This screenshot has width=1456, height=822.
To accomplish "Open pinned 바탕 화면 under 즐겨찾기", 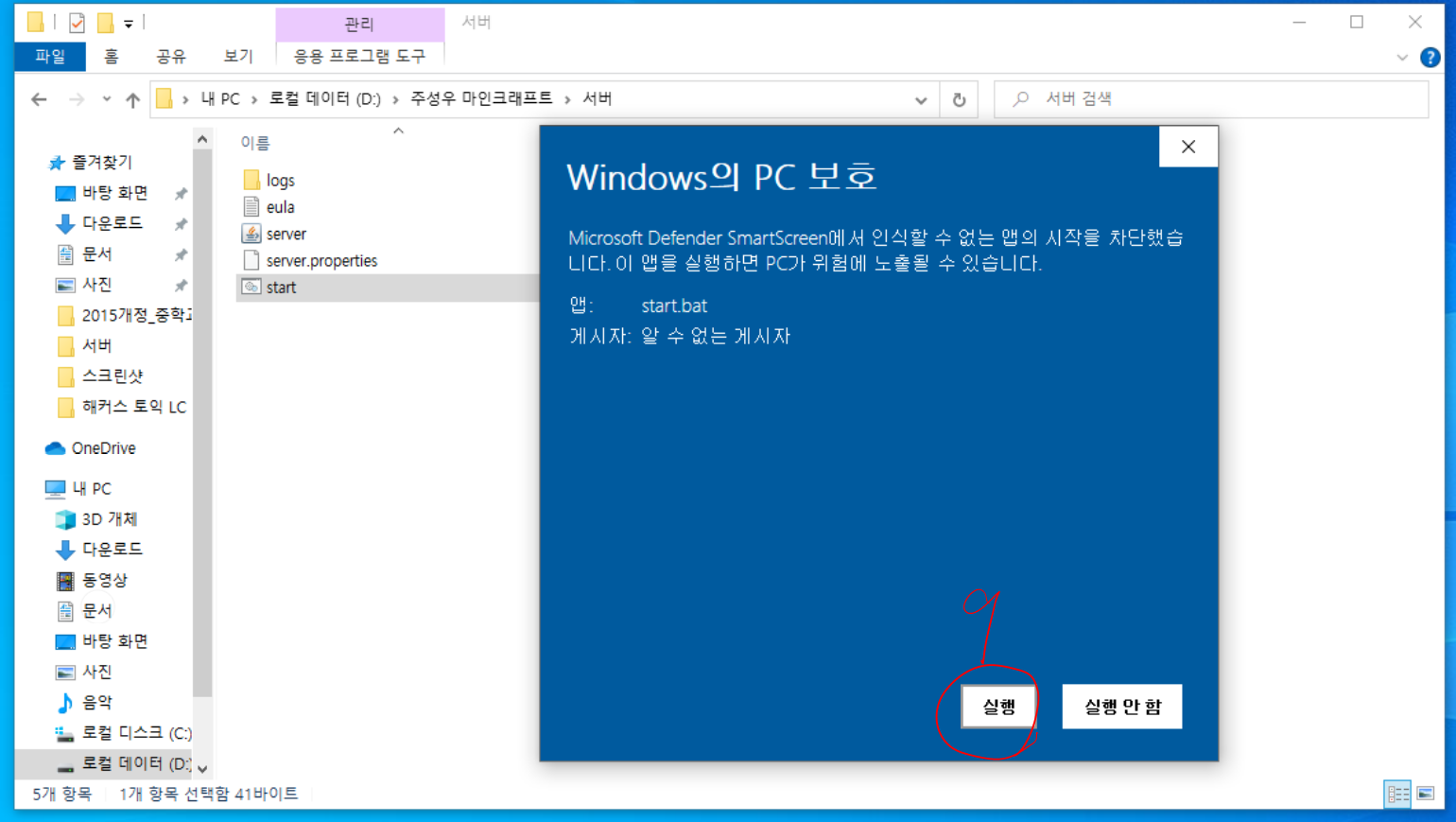I will [114, 193].
